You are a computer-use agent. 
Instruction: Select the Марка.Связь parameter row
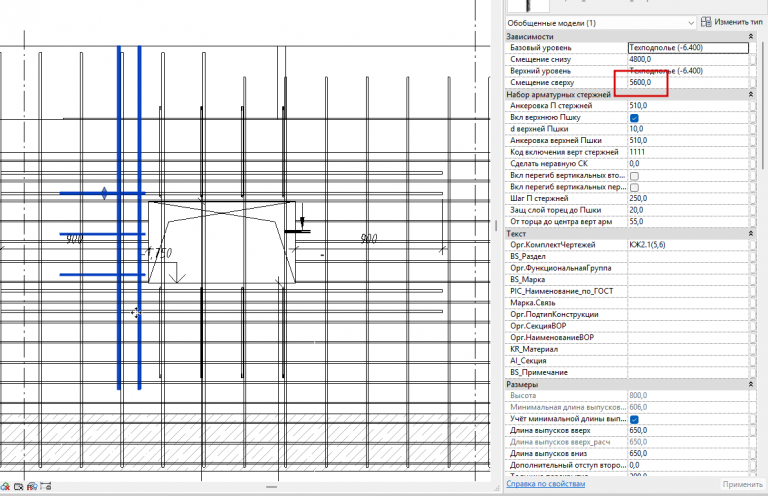point(631,303)
